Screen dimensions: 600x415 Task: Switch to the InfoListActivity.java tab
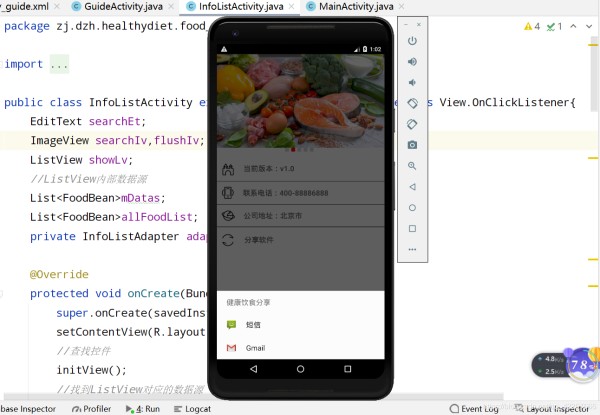click(241, 7)
